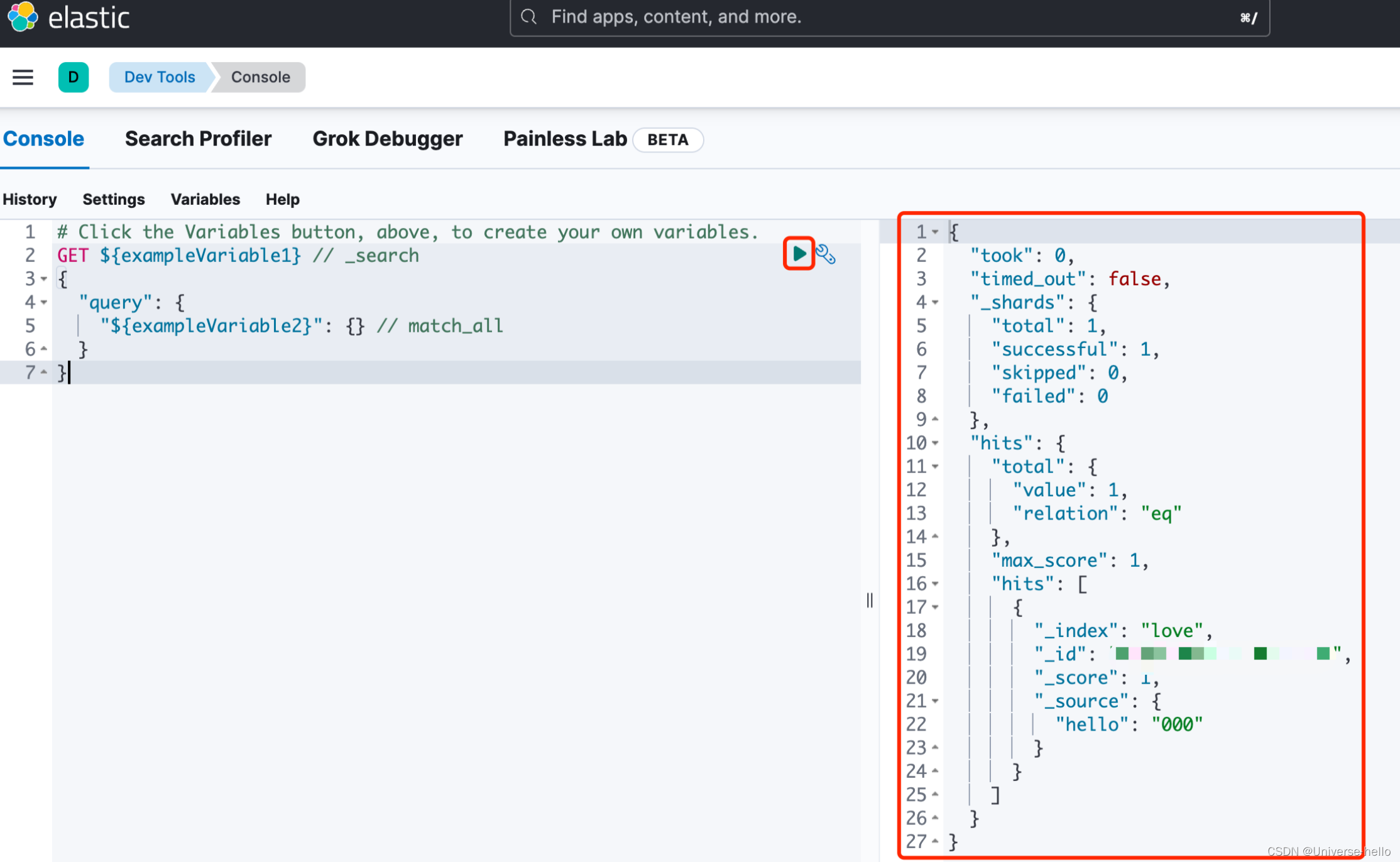Click the search magnifier icon
The height and width of the screenshot is (862, 1400).
[x=528, y=16]
